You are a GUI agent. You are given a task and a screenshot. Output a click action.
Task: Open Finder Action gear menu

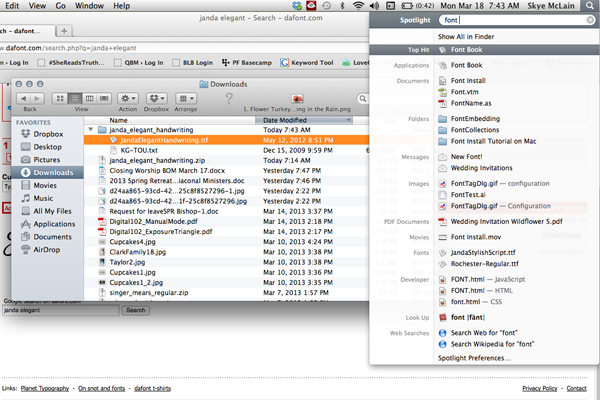click(128, 98)
